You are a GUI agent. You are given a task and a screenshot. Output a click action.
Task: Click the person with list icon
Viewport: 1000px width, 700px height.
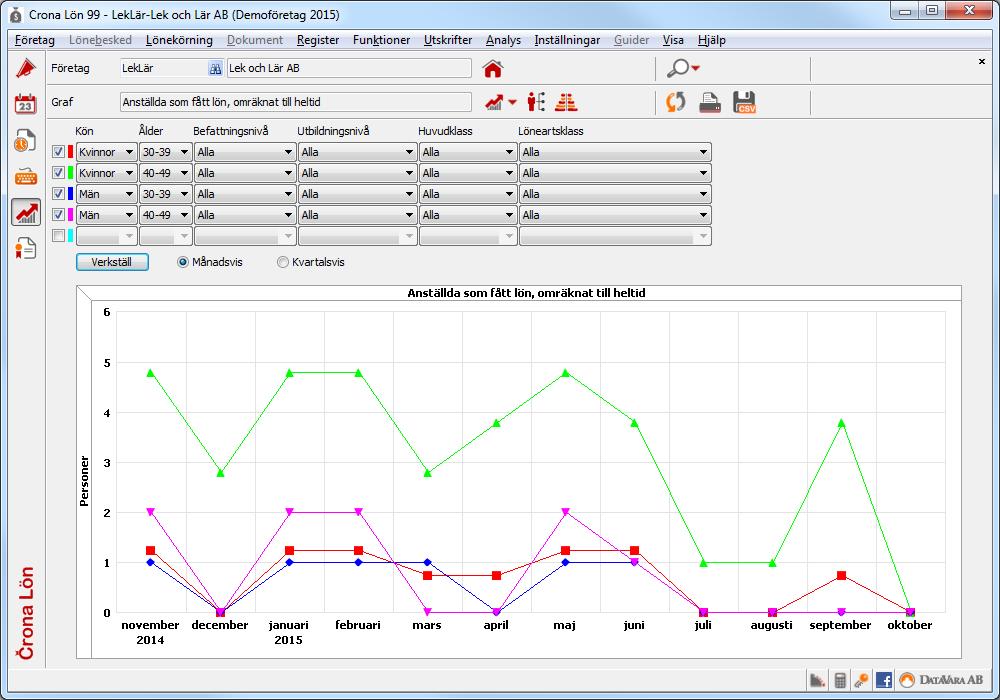[x=536, y=102]
